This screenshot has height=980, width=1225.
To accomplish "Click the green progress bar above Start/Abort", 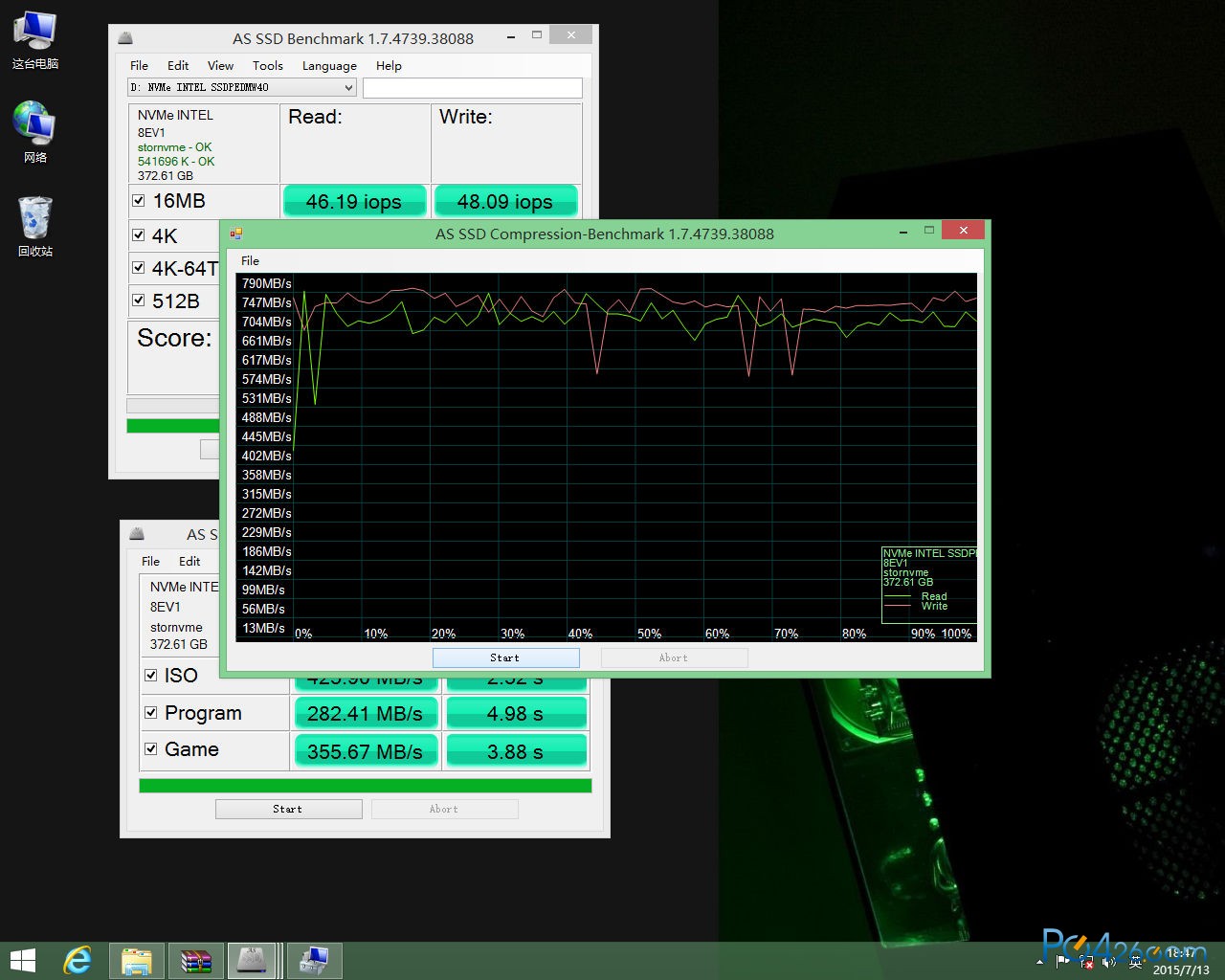I will tap(365, 786).
